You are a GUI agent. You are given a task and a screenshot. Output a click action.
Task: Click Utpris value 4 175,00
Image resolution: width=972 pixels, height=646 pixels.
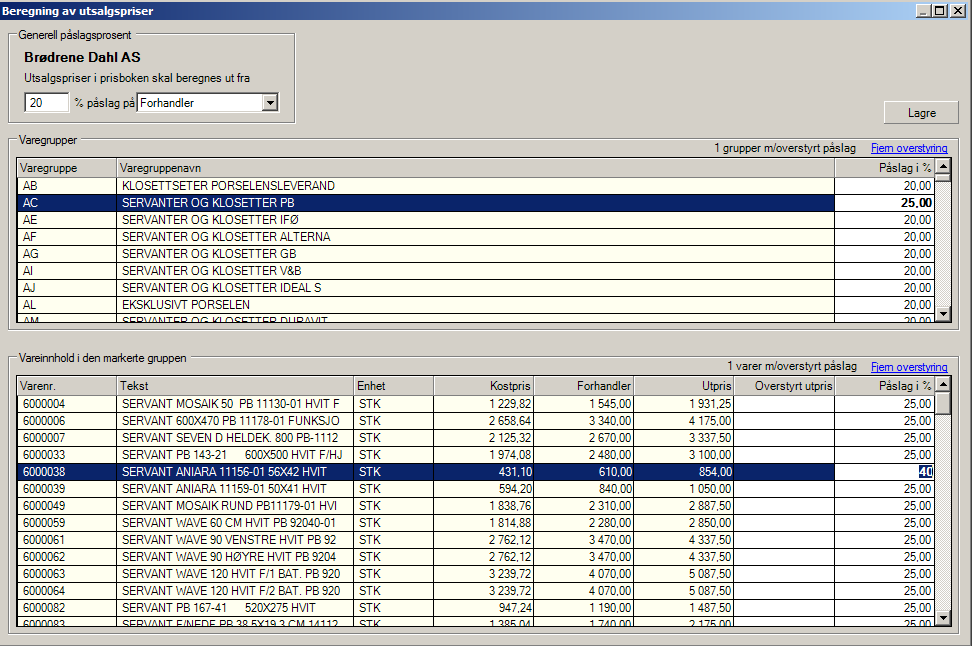point(684,421)
